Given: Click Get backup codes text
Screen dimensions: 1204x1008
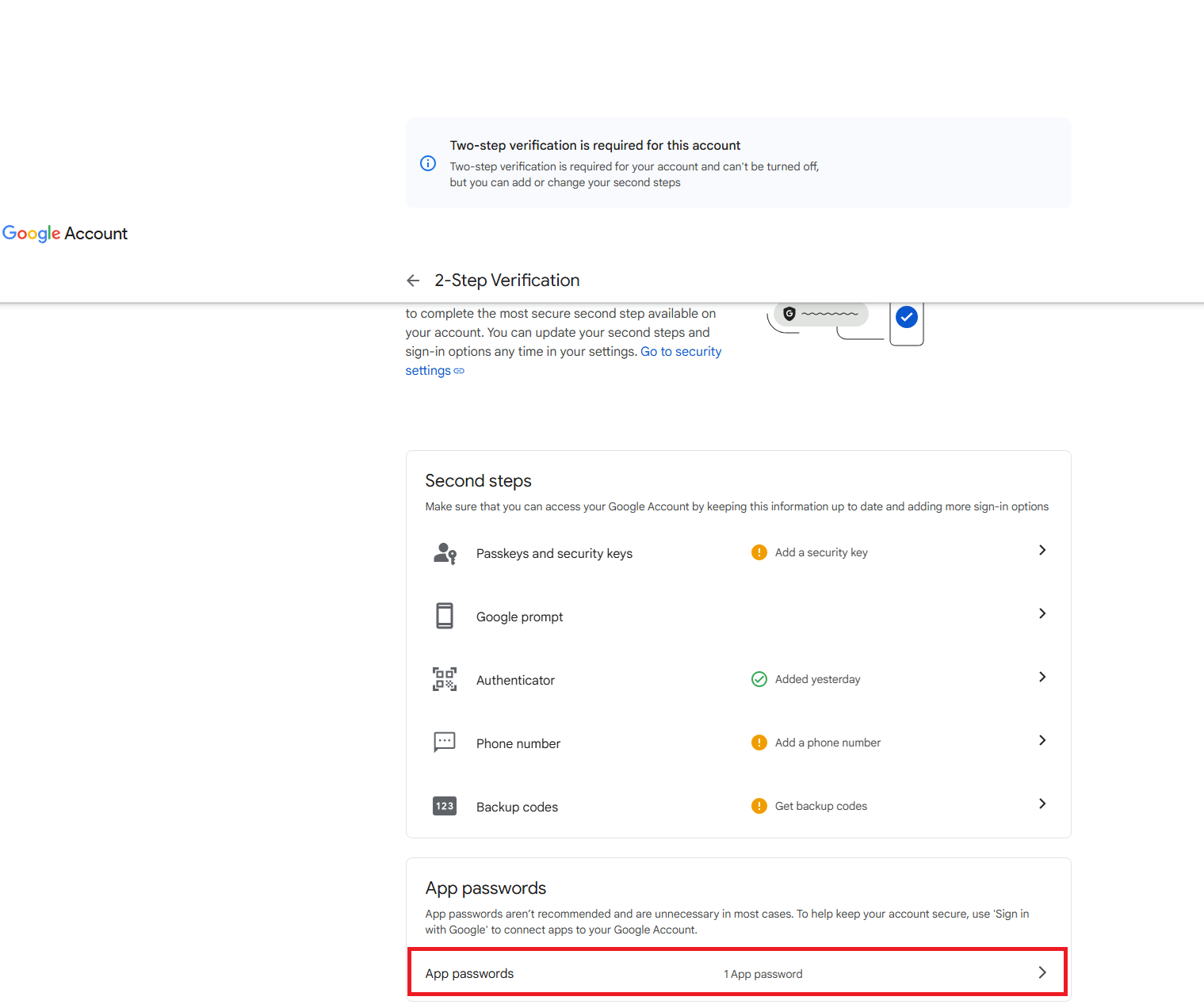Looking at the screenshot, I should click(x=820, y=806).
